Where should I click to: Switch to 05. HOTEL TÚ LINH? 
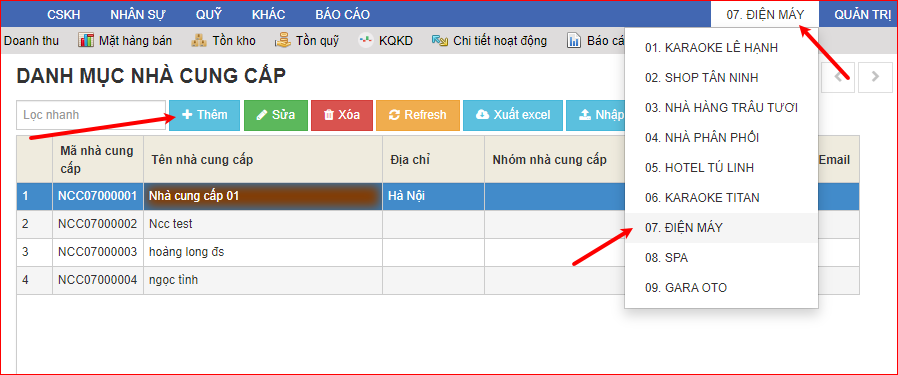[722, 168]
